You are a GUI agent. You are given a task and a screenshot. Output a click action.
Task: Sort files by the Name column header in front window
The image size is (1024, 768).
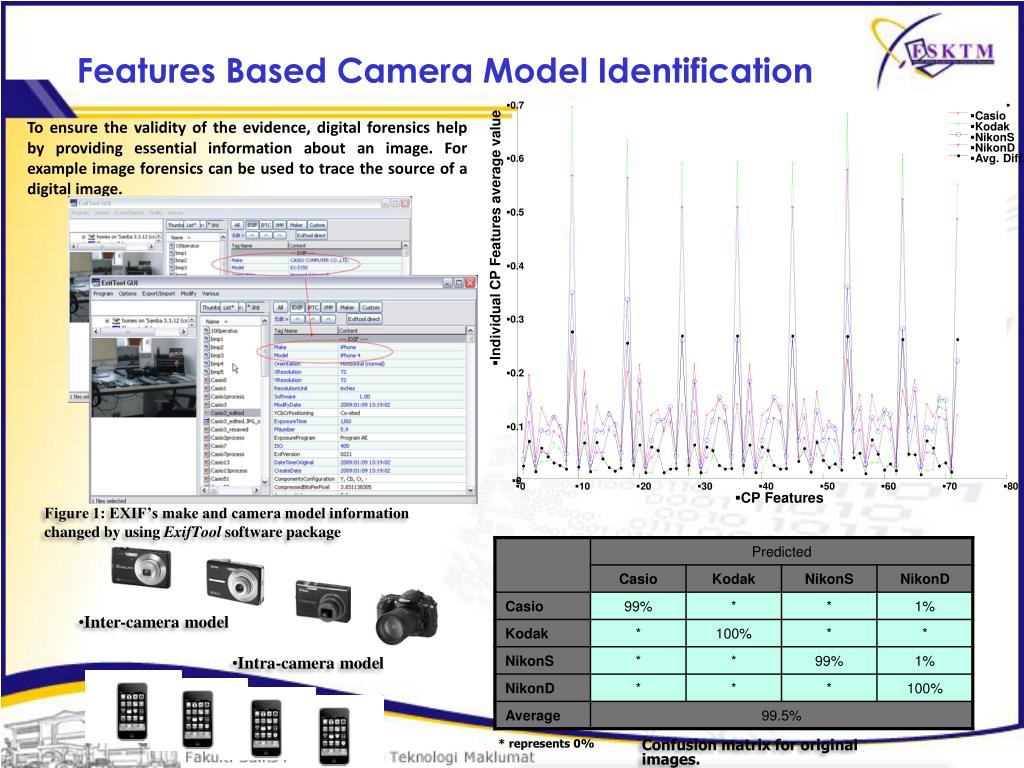230,321
